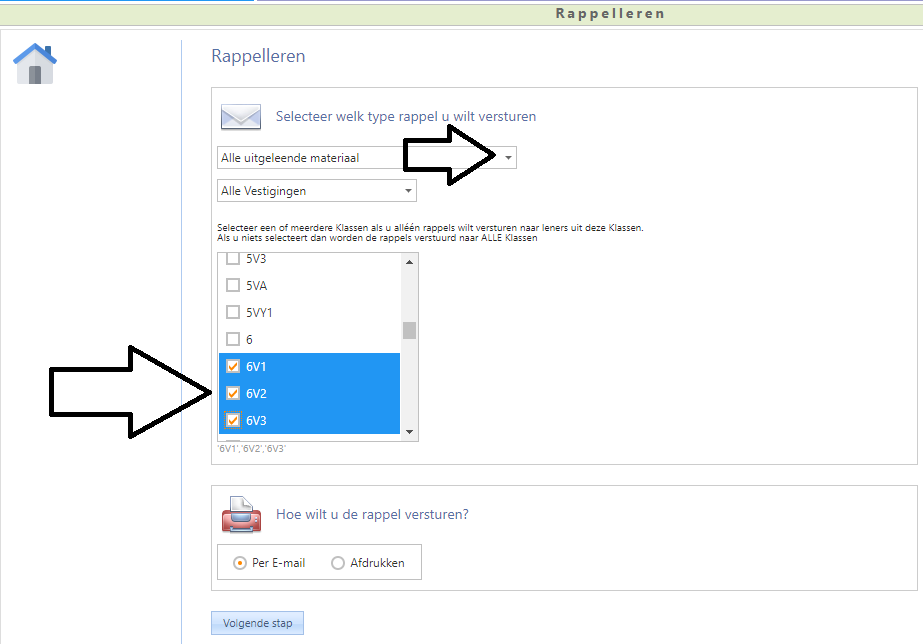Click the class list scrollbar thumb
Screen dimensions: 923x644
[409, 331]
